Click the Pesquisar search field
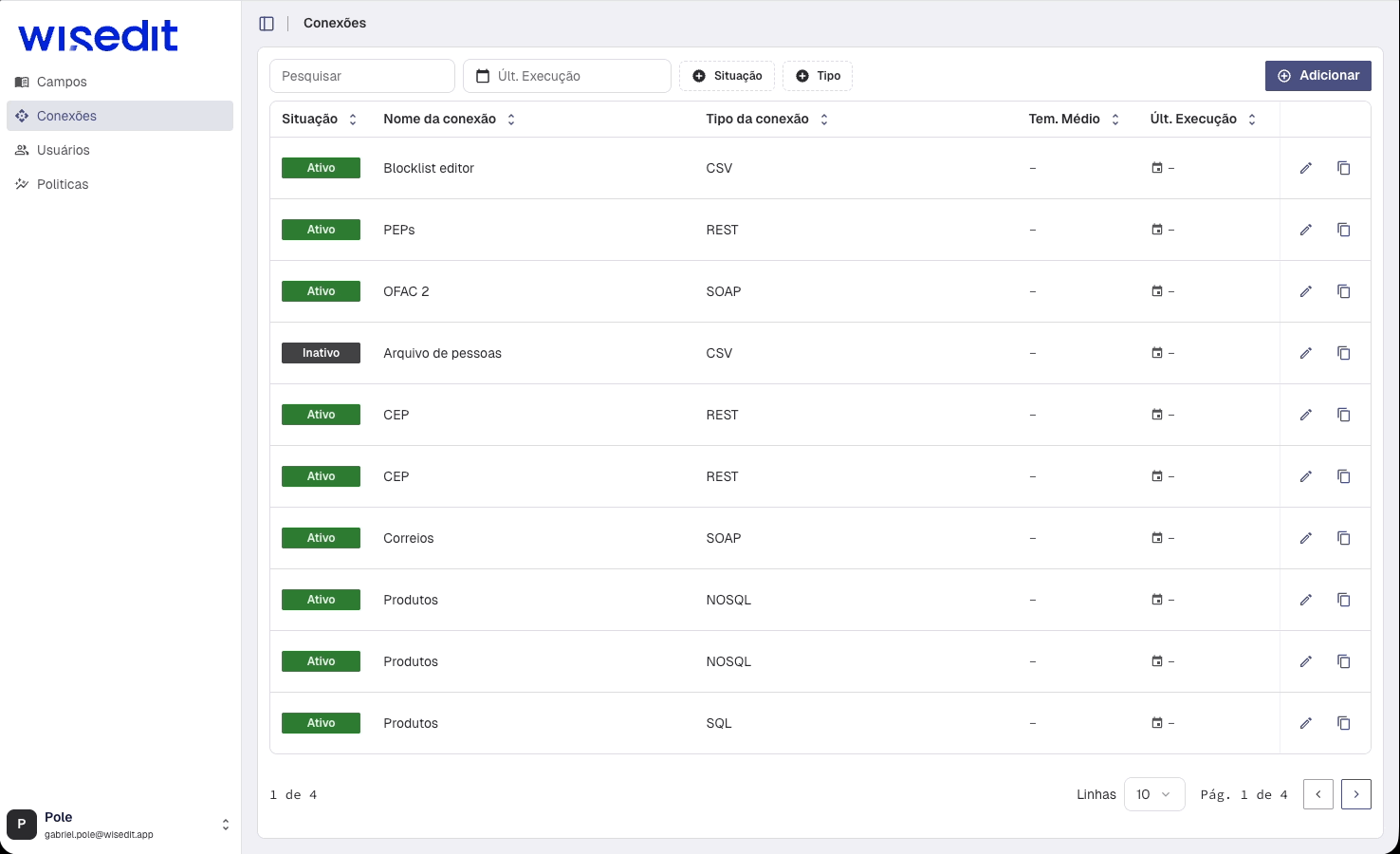Image resolution: width=1400 pixels, height=854 pixels. pyautogui.click(x=362, y=76)
